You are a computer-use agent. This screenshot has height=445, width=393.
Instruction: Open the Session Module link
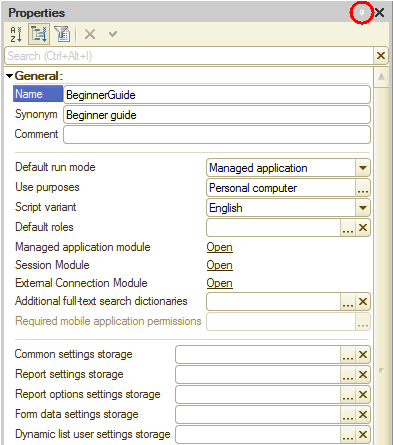click(219, 265)
